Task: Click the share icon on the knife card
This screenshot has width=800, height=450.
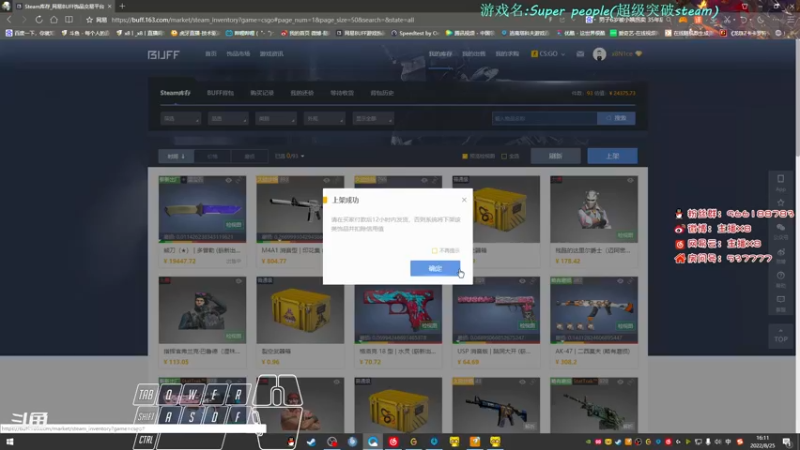Action: (x=239, y=180)
